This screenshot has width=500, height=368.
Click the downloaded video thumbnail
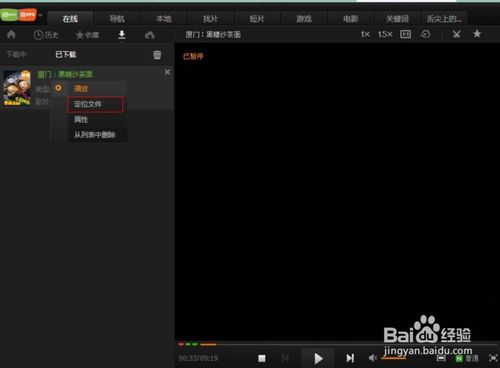17,88
